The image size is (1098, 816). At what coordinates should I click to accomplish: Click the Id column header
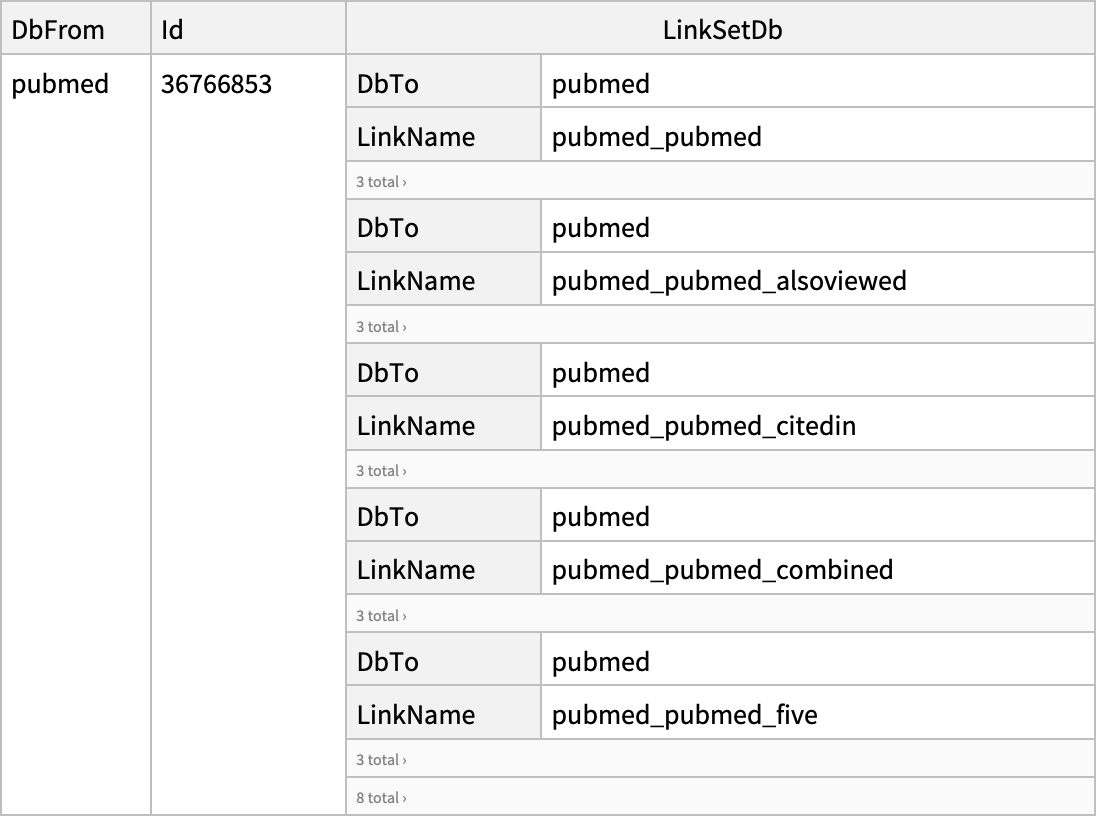(x=173, y=30)
